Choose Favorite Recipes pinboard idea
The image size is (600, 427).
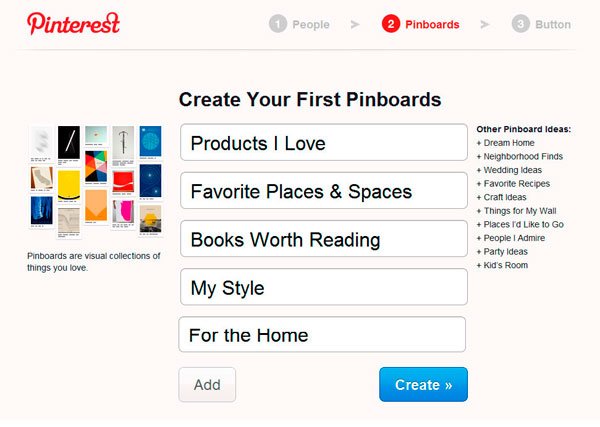520,185
